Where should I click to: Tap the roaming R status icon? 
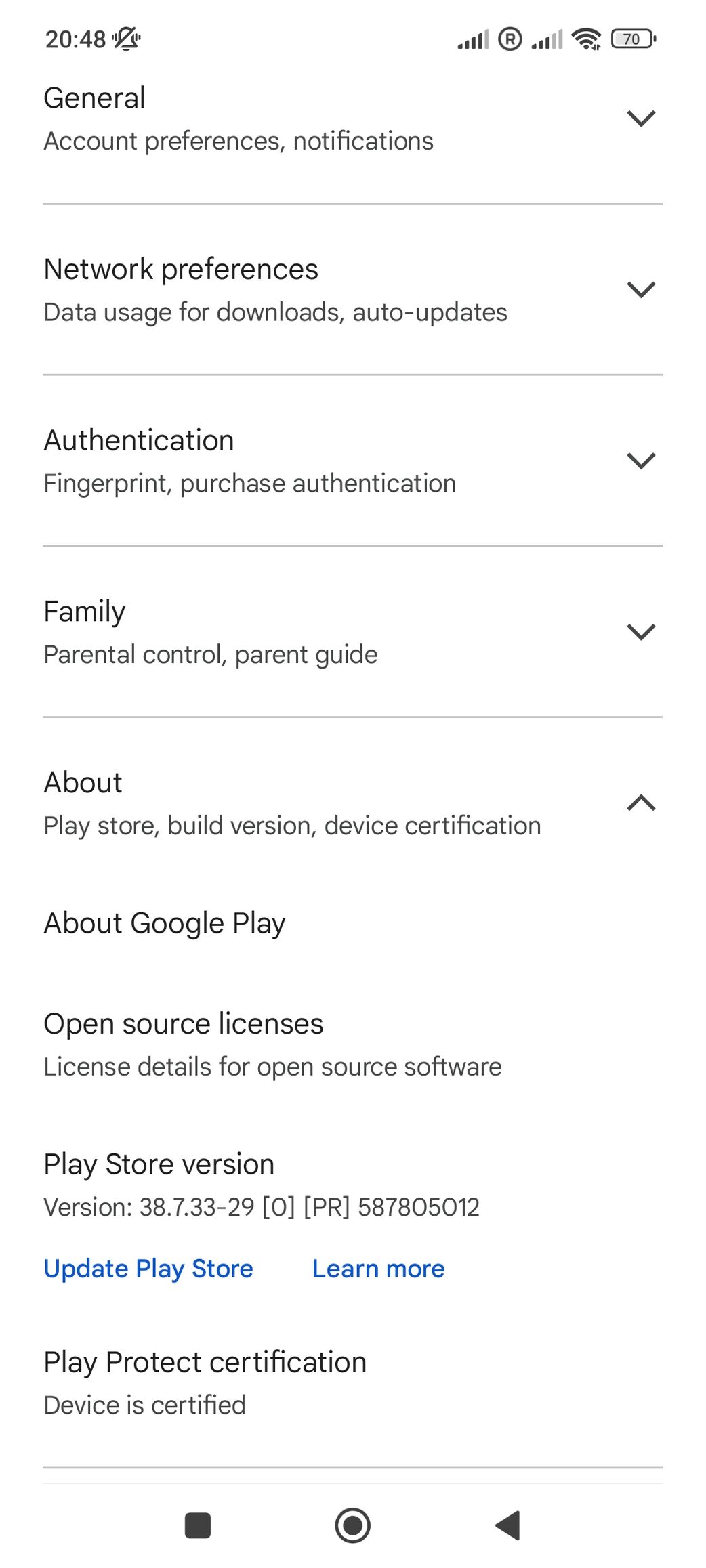[510, 39]
